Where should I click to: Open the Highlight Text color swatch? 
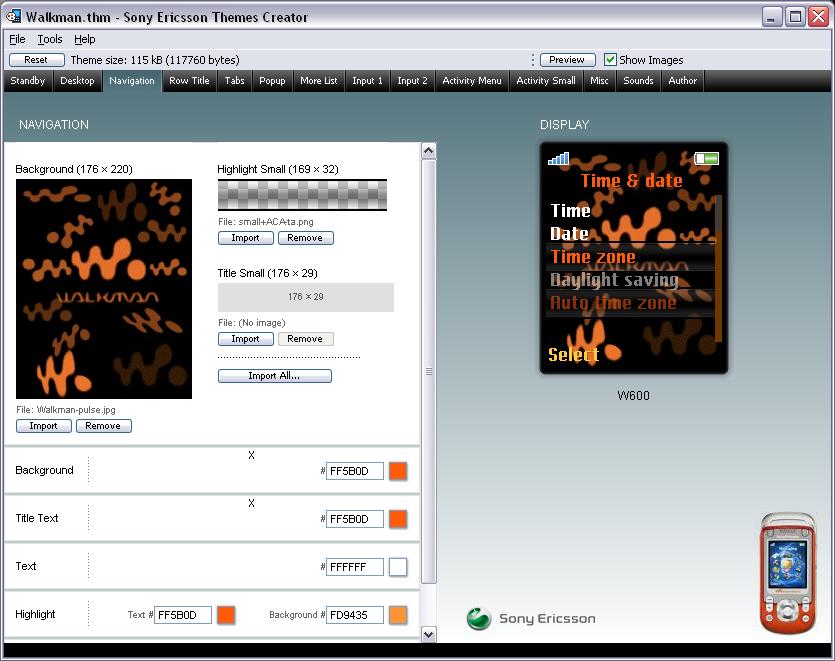click(x=226, y=615)
